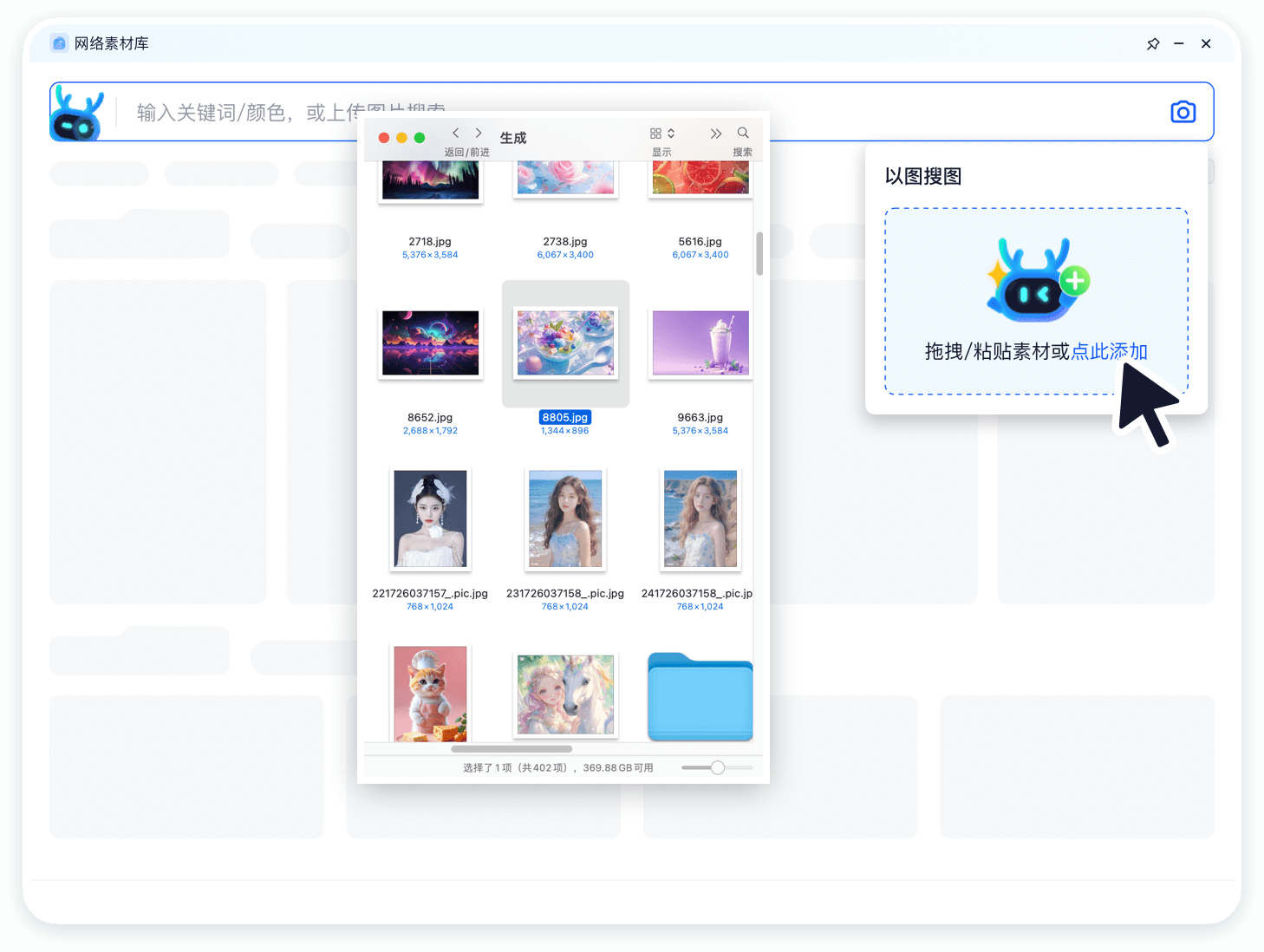Select the 9663.jpg milkshake thumbnail
Viewport: 1264px width, 952px height.
click(700, 343)
